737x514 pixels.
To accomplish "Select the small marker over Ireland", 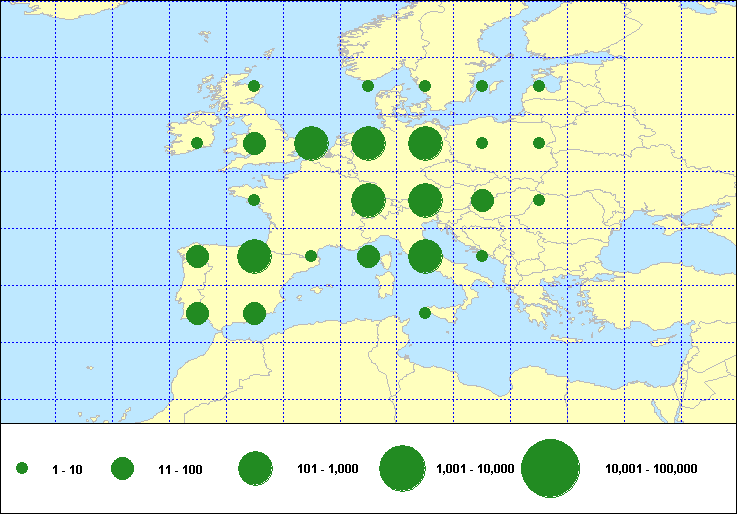I will pos(197,143).
